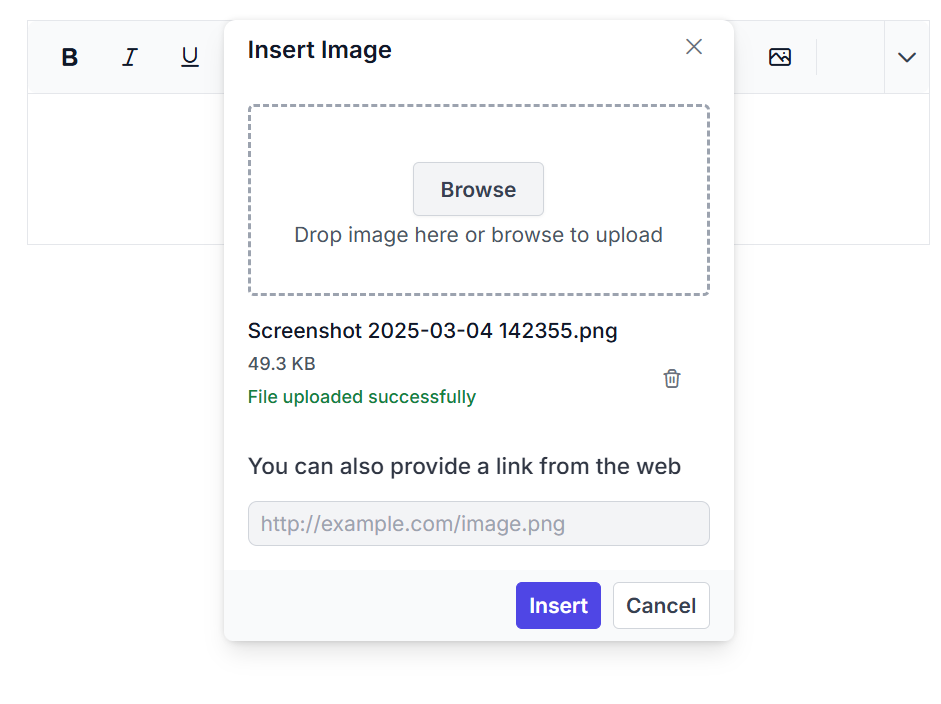Viewport: 941px width, 704px height.
Task: Select the Screenshot 2025-03-04 142355.png filename
Action: [432, 330]
